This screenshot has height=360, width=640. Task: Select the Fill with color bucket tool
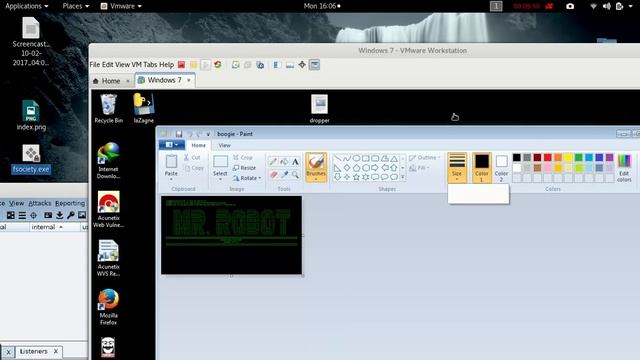pos(284,162)
